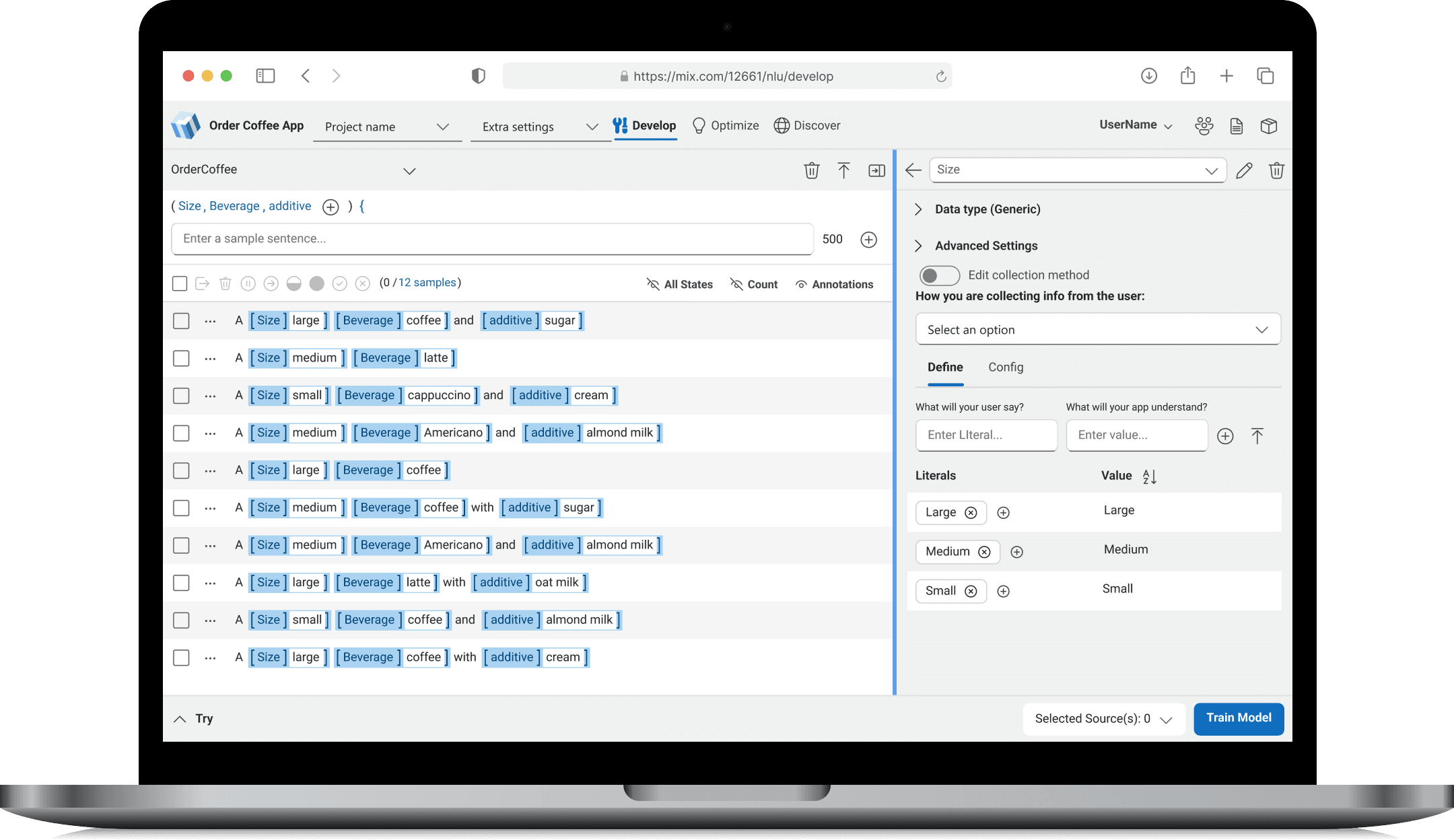Open the team members icon near UserName

click(1204, 126)
